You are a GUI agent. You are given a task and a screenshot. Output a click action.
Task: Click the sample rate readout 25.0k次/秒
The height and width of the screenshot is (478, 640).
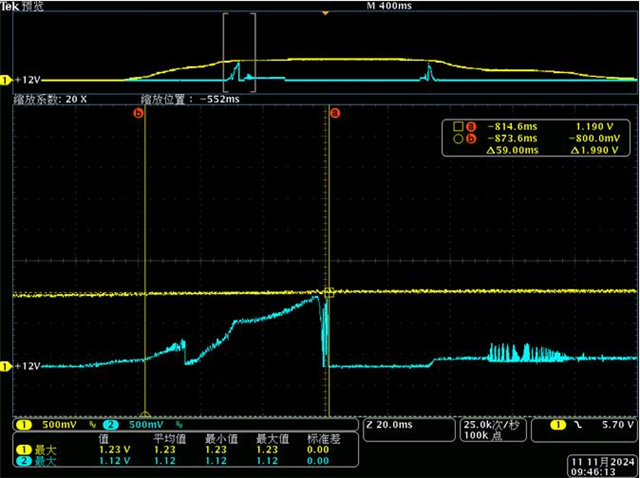[491, 425]
